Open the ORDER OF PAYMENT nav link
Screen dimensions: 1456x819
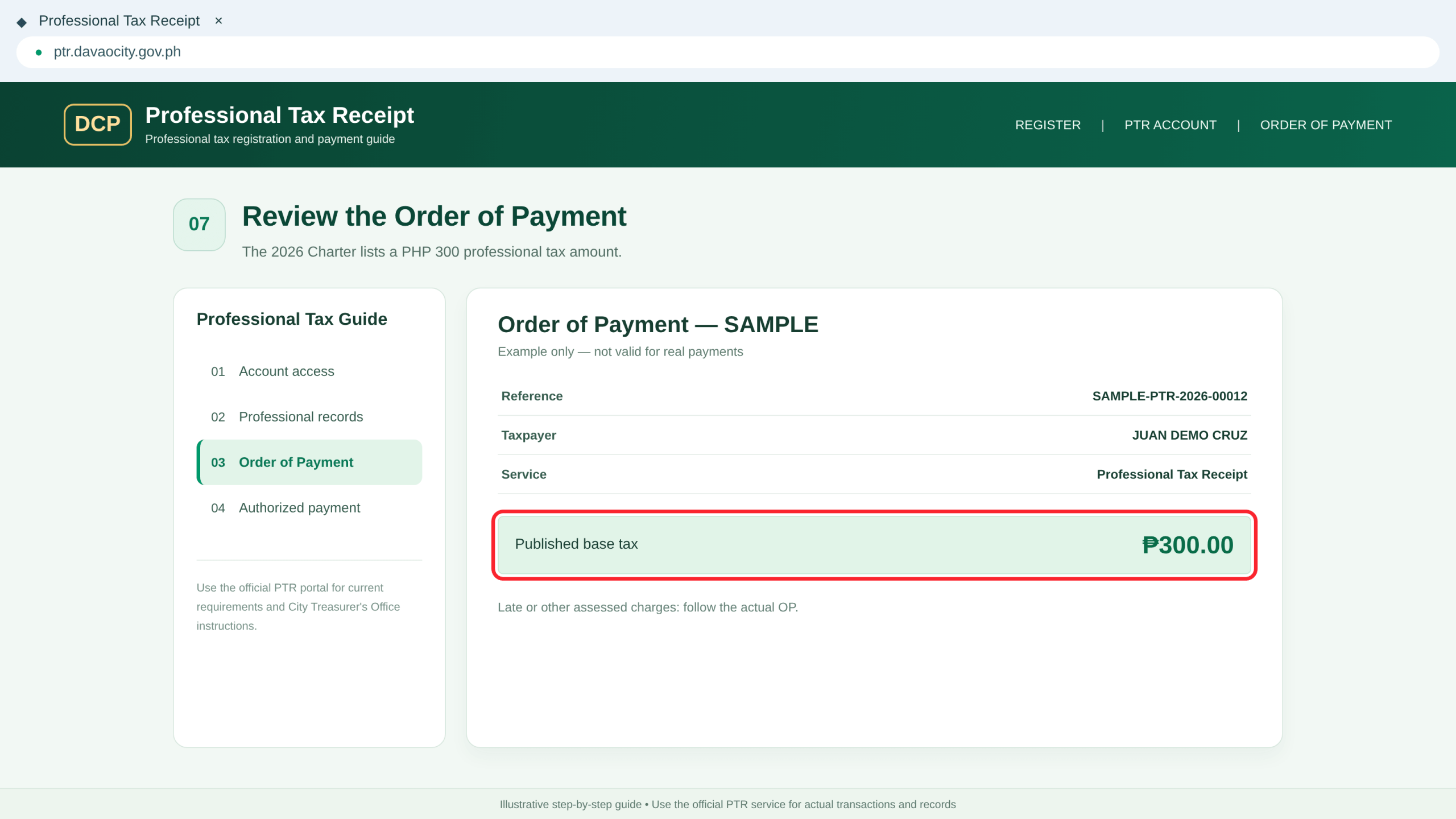tap(1326, 125)
